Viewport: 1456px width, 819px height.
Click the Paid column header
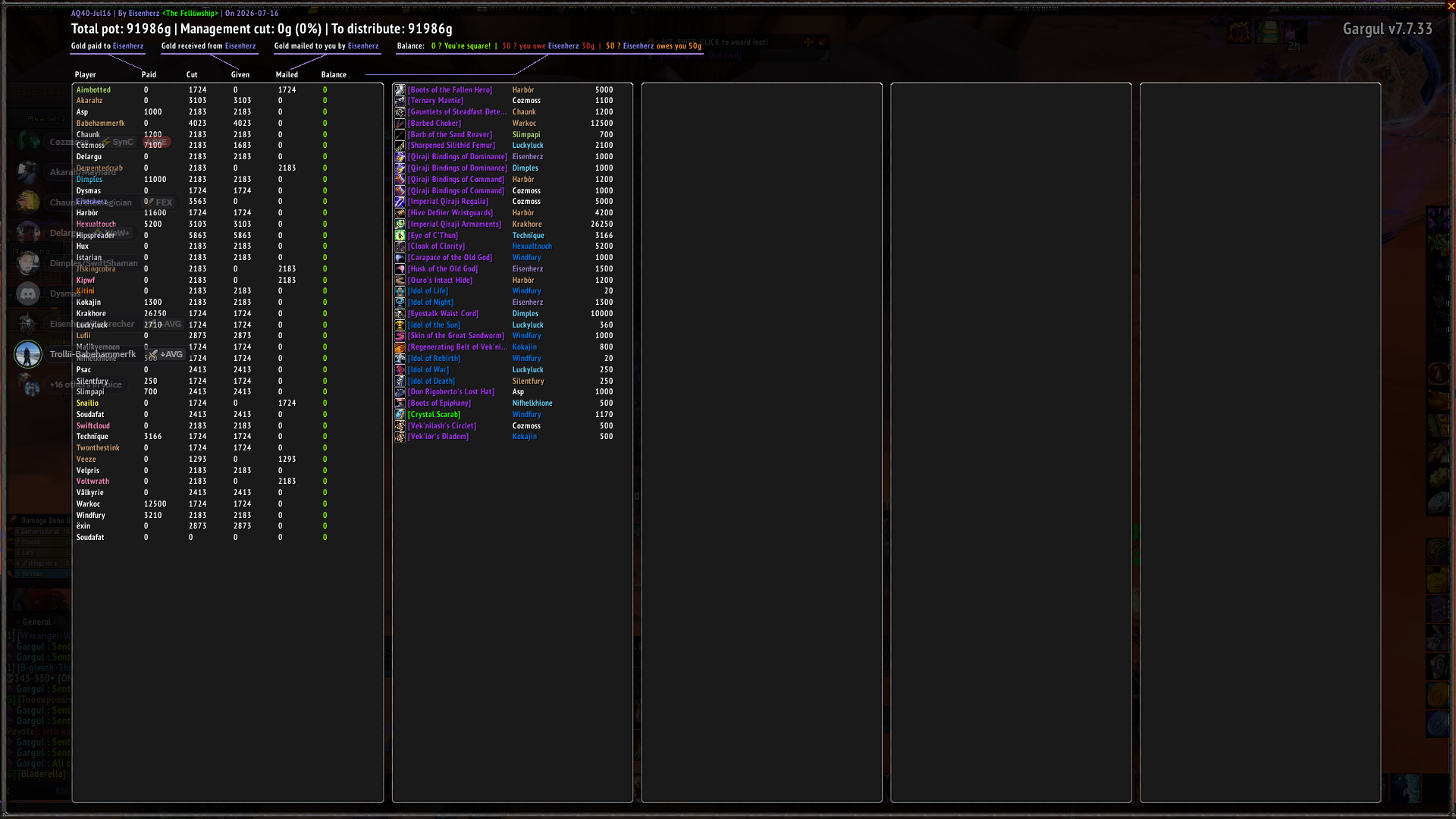pyautogui.click(x=149, y=75)
